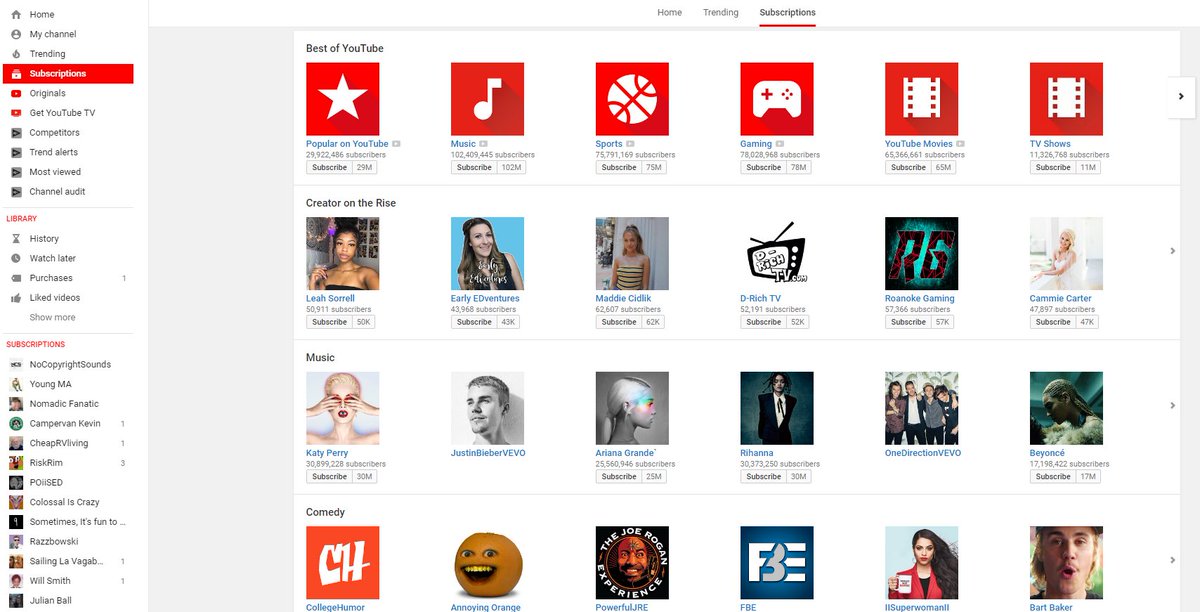Image resolution: width=1200 pixels, height=612 pixels.
Task: Click the Music row next arrow
Action: point(1172,405)
